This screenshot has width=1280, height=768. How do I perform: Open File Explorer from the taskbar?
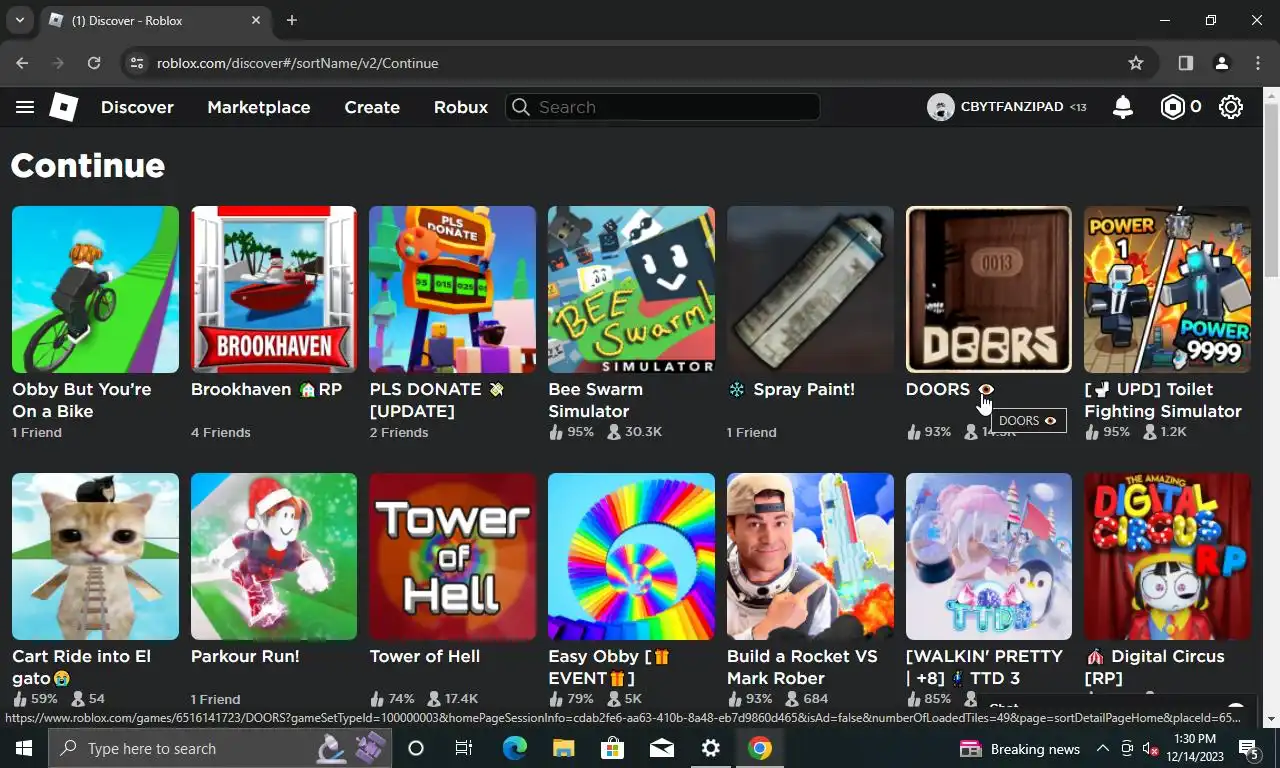[563, 748]
